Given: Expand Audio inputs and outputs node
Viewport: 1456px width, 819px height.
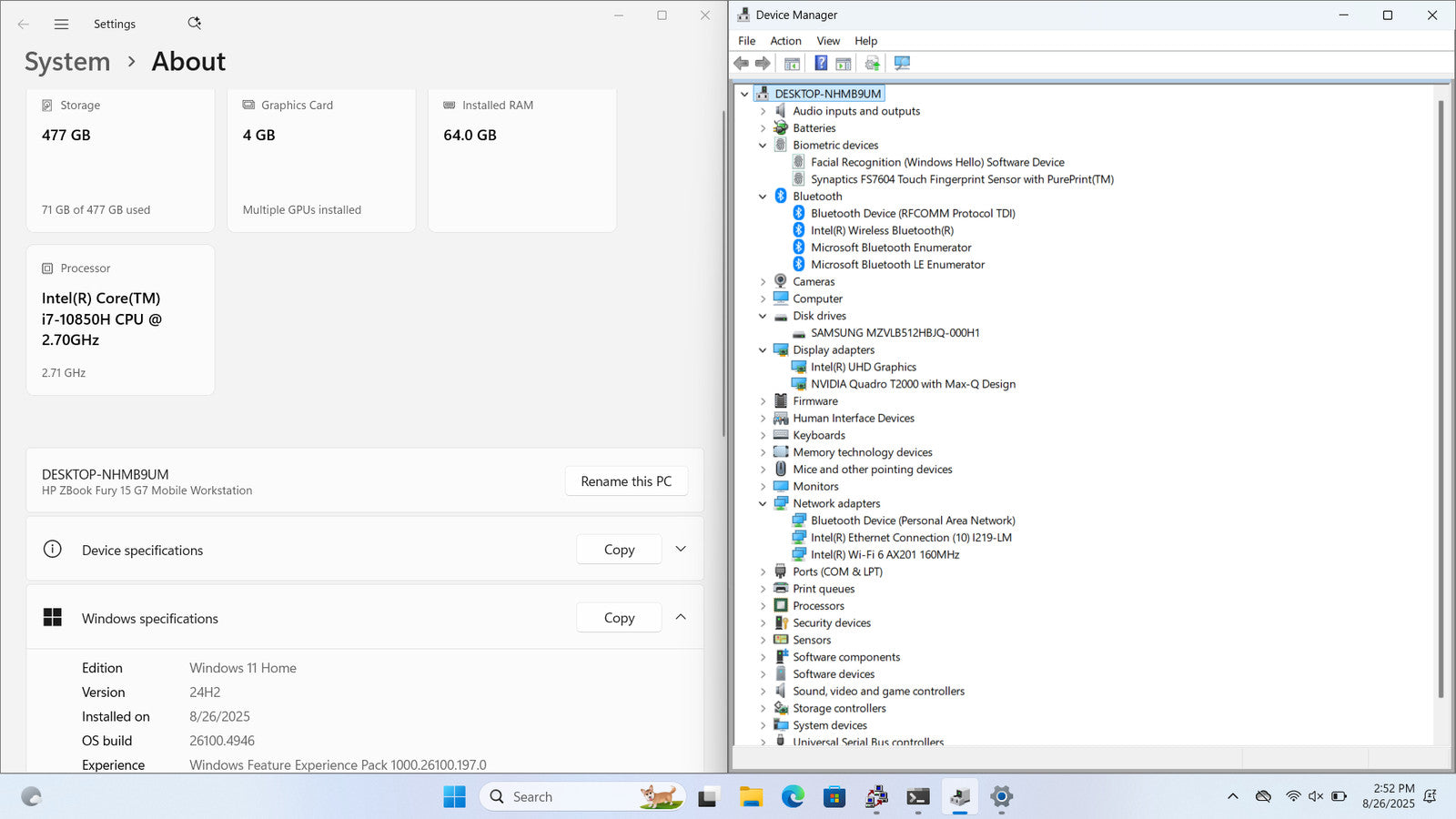Looking at the screenshot, I should pyautogui.click(x=763, y=111).
